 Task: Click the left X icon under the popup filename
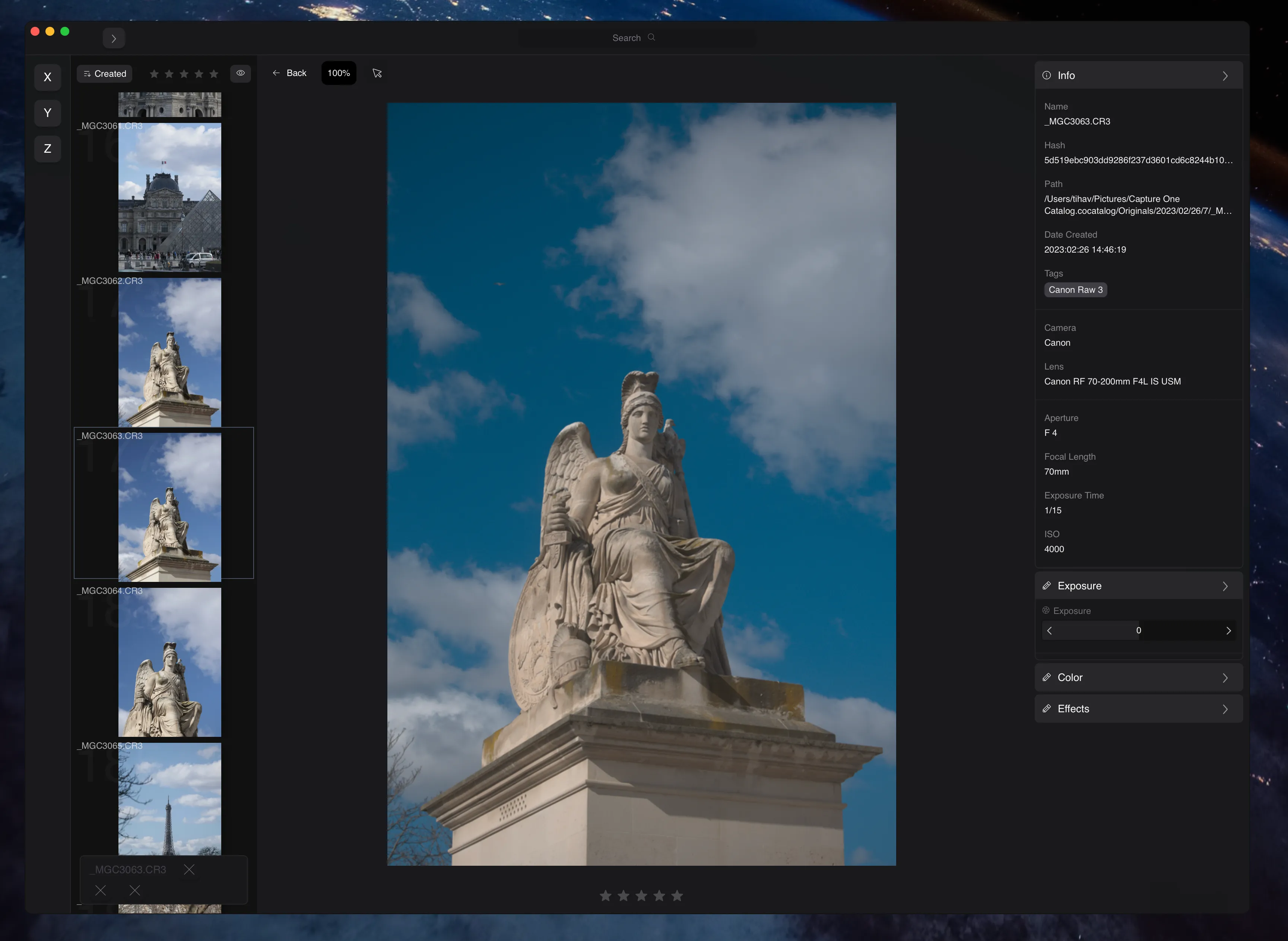point(100,890)
